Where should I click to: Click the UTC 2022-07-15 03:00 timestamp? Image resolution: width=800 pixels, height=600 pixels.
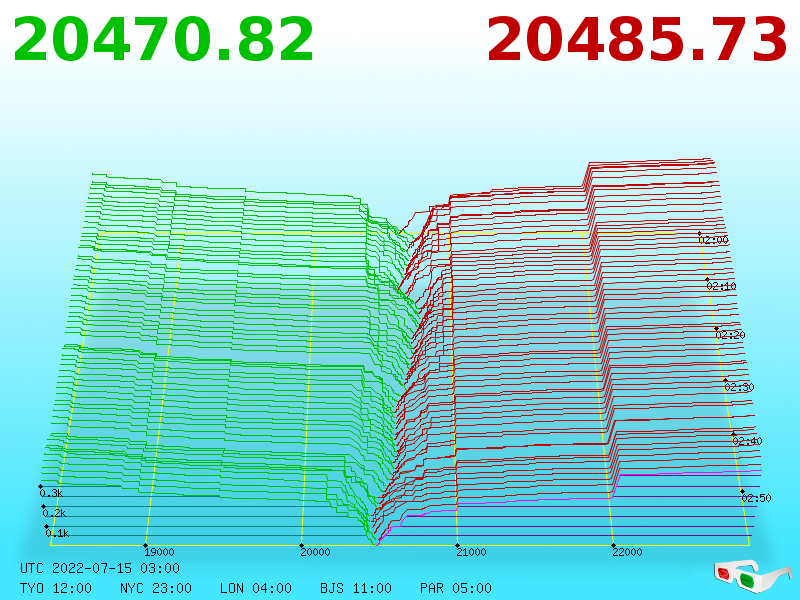[x=100, y=568]
